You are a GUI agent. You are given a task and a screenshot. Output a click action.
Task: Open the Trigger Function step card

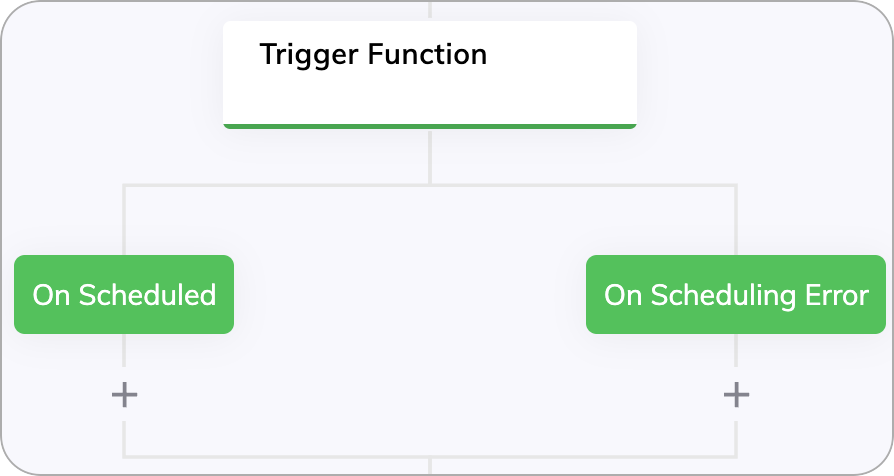[x=430, y=75]
